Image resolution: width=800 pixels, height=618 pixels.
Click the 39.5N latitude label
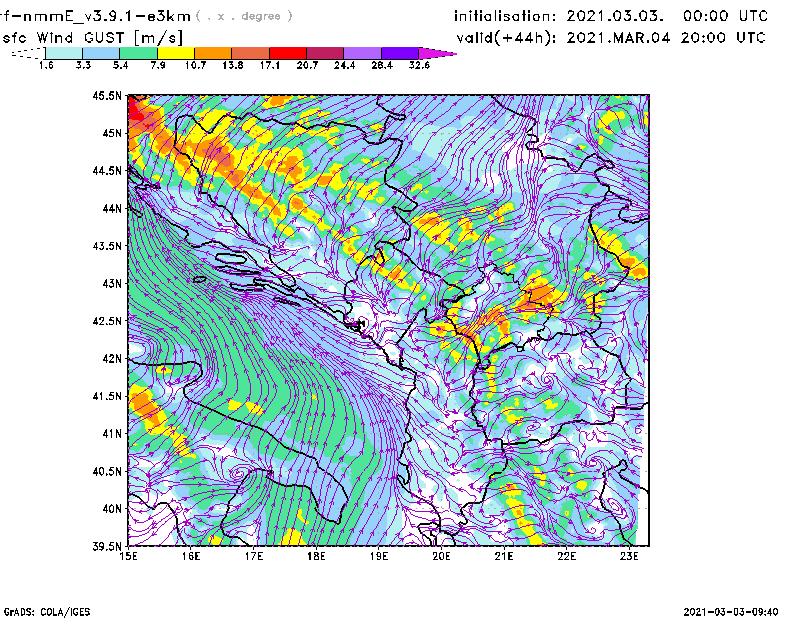pos(107,547)
